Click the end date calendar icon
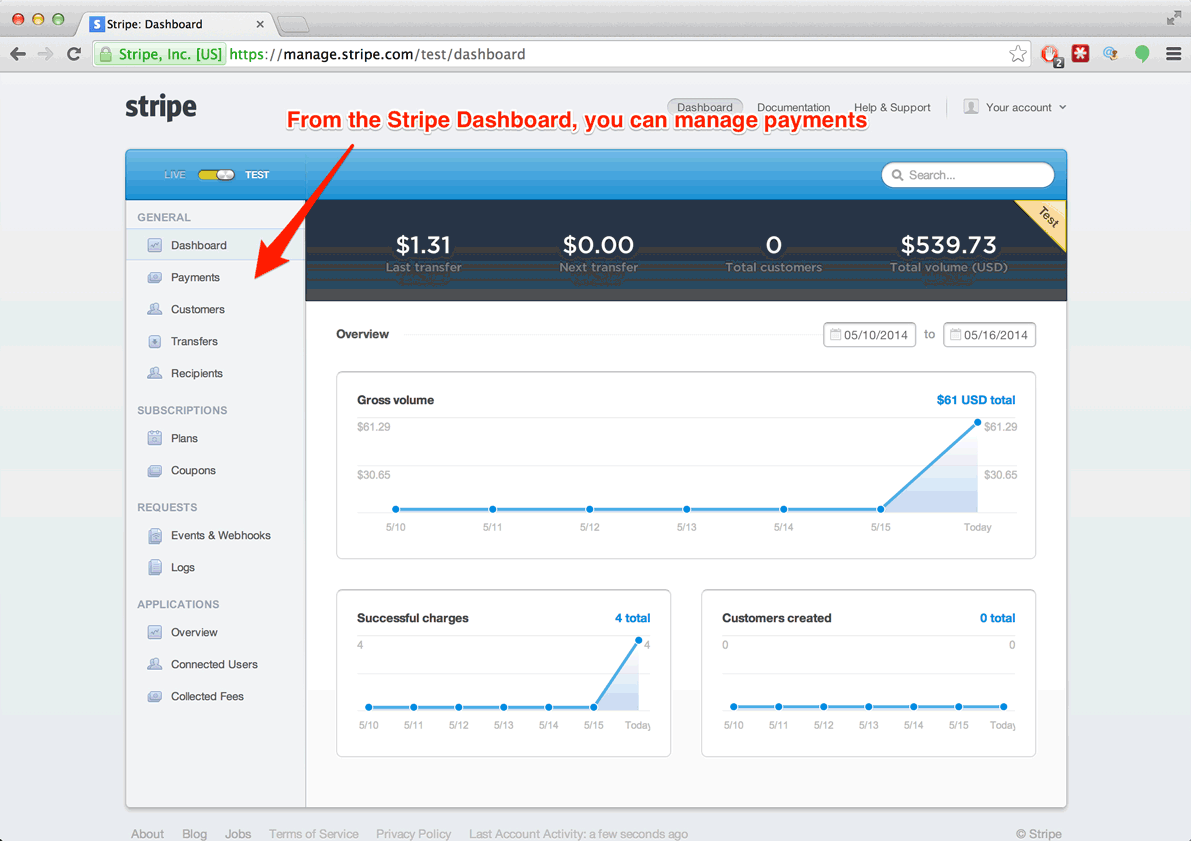The image size is (1191, 841). (956, 334)
